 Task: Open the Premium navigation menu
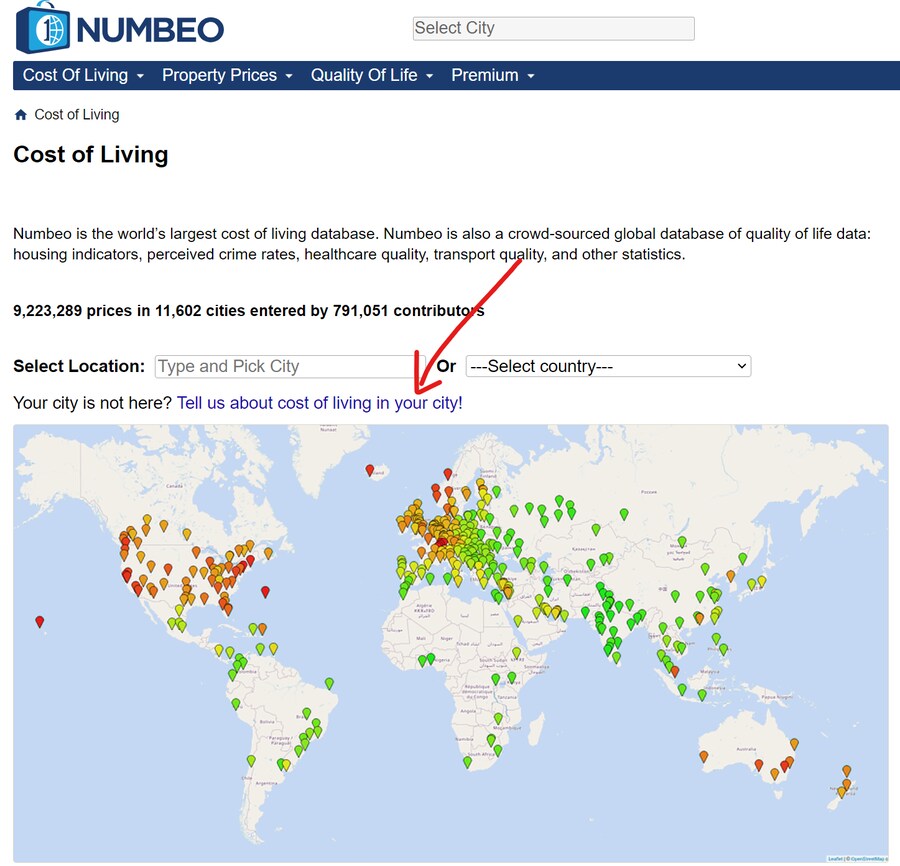(x=492, y=75)
